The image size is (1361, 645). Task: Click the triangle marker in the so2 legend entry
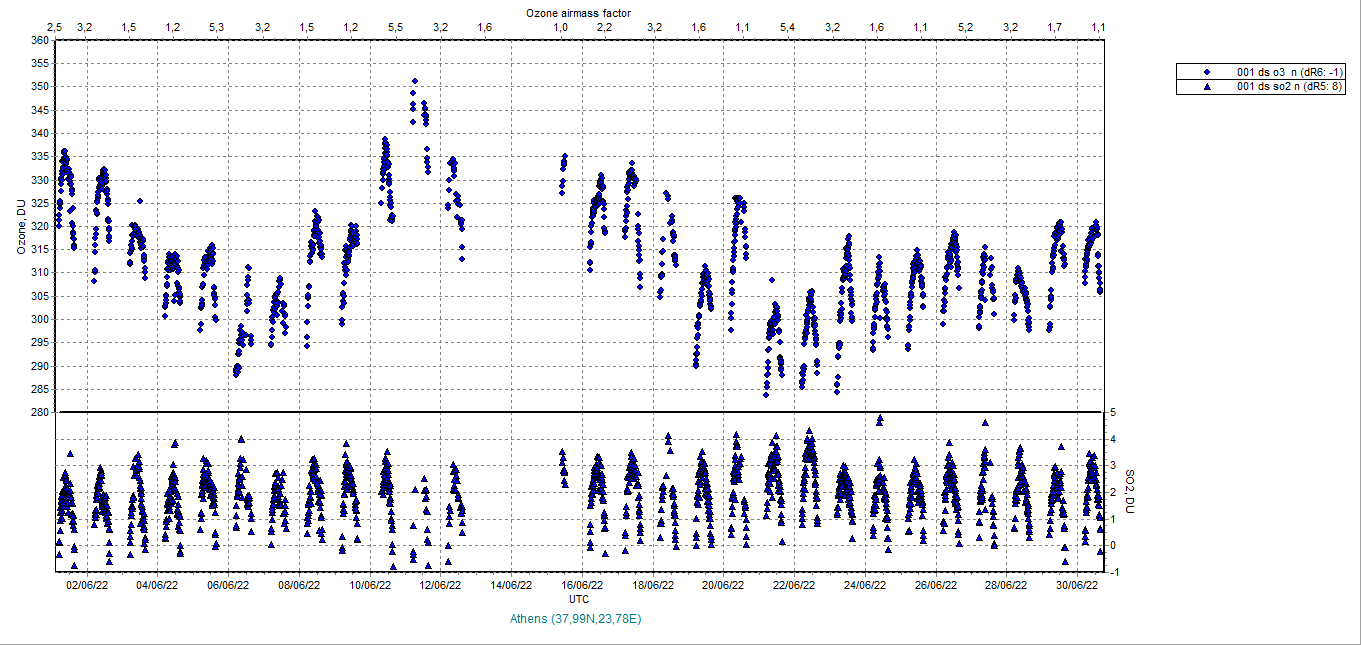(x=1207, y=88)
